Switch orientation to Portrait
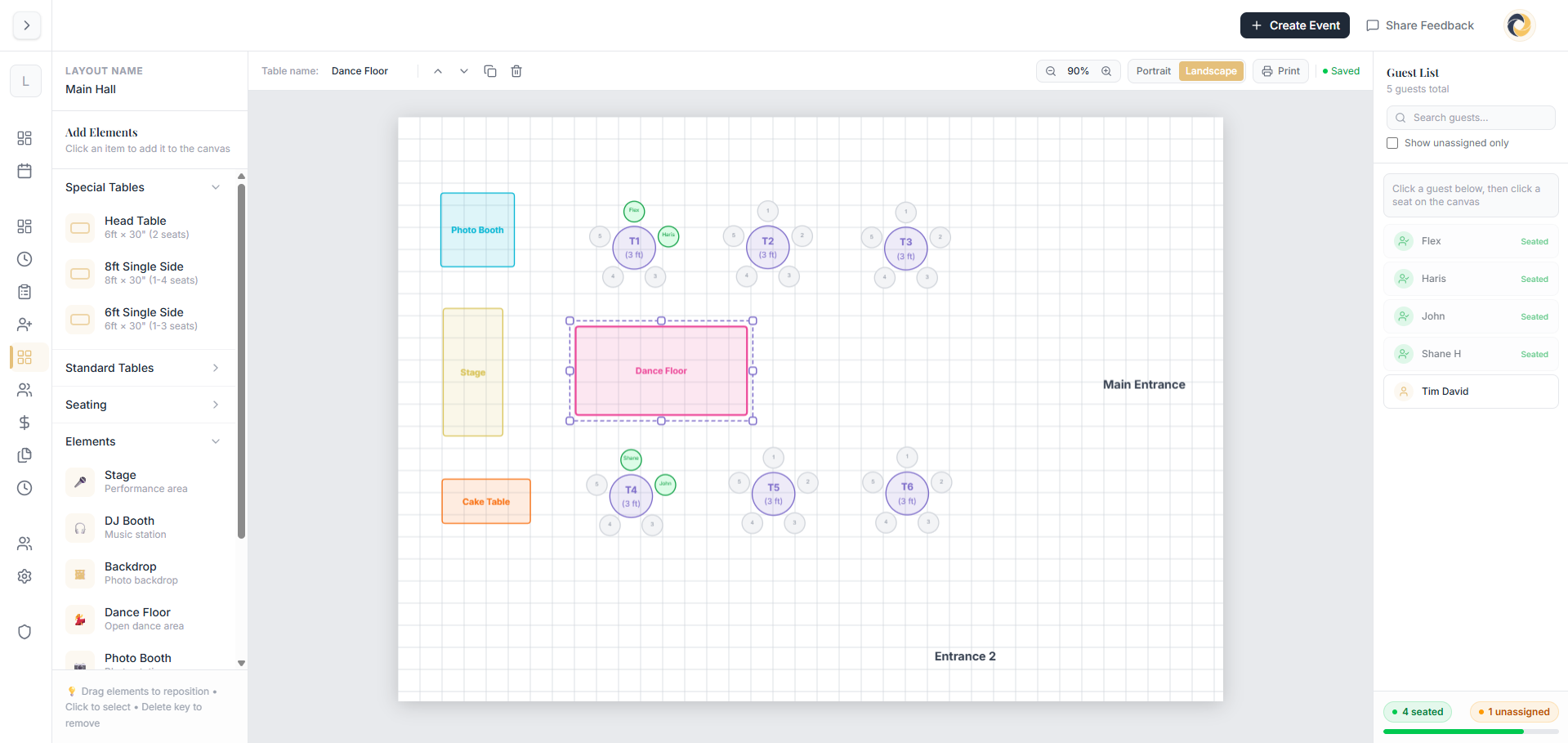 [1153, 71]
